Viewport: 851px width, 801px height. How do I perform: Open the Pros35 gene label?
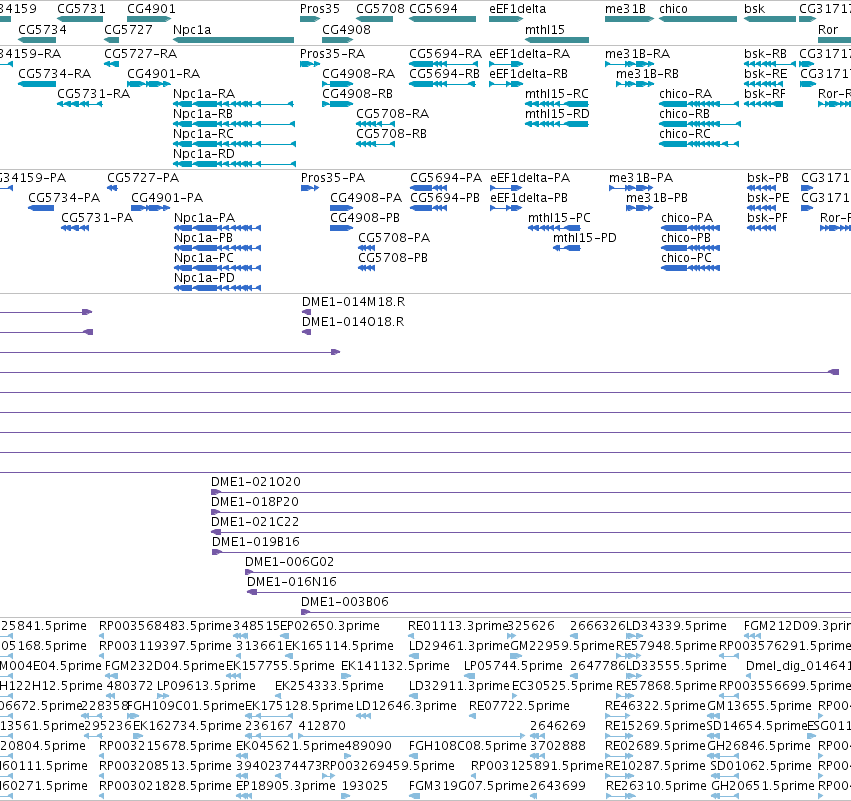(320, 9)
